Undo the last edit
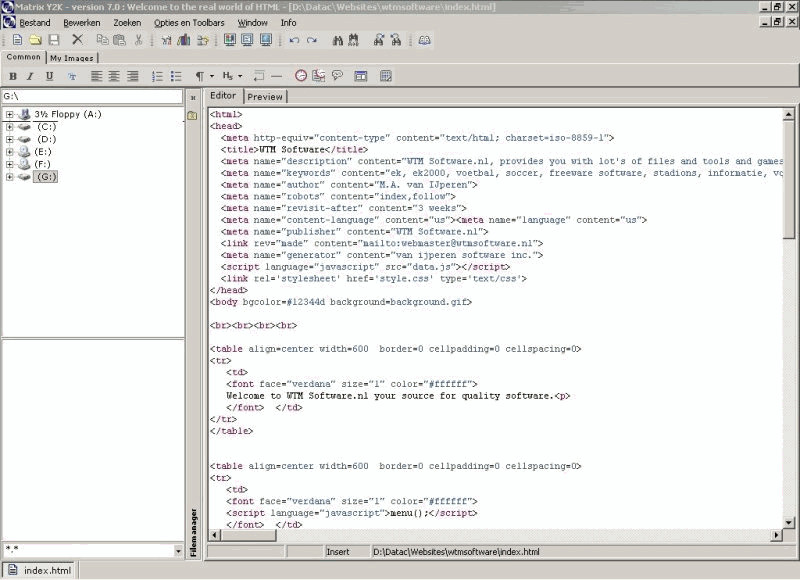Screen dimensions: 800x580 pos(294,40)
